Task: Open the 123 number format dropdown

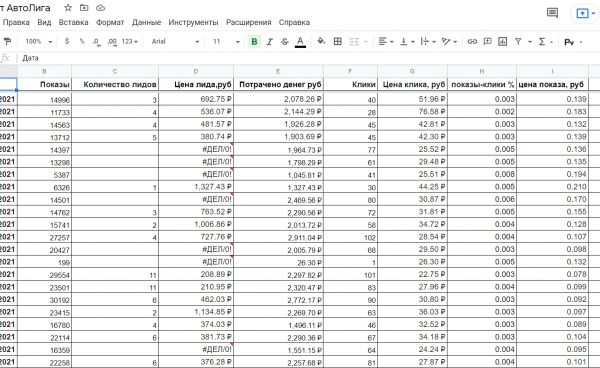Action: tap(130, 41)
